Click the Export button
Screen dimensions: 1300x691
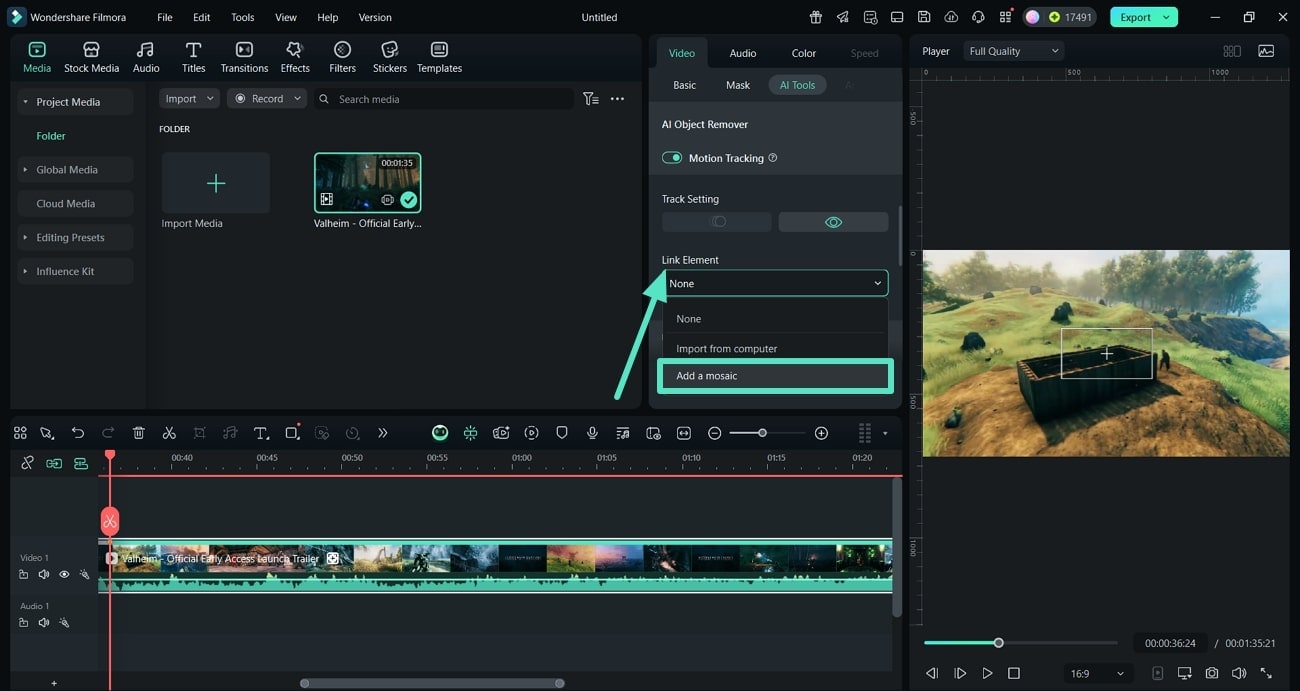coord(1143,17)
